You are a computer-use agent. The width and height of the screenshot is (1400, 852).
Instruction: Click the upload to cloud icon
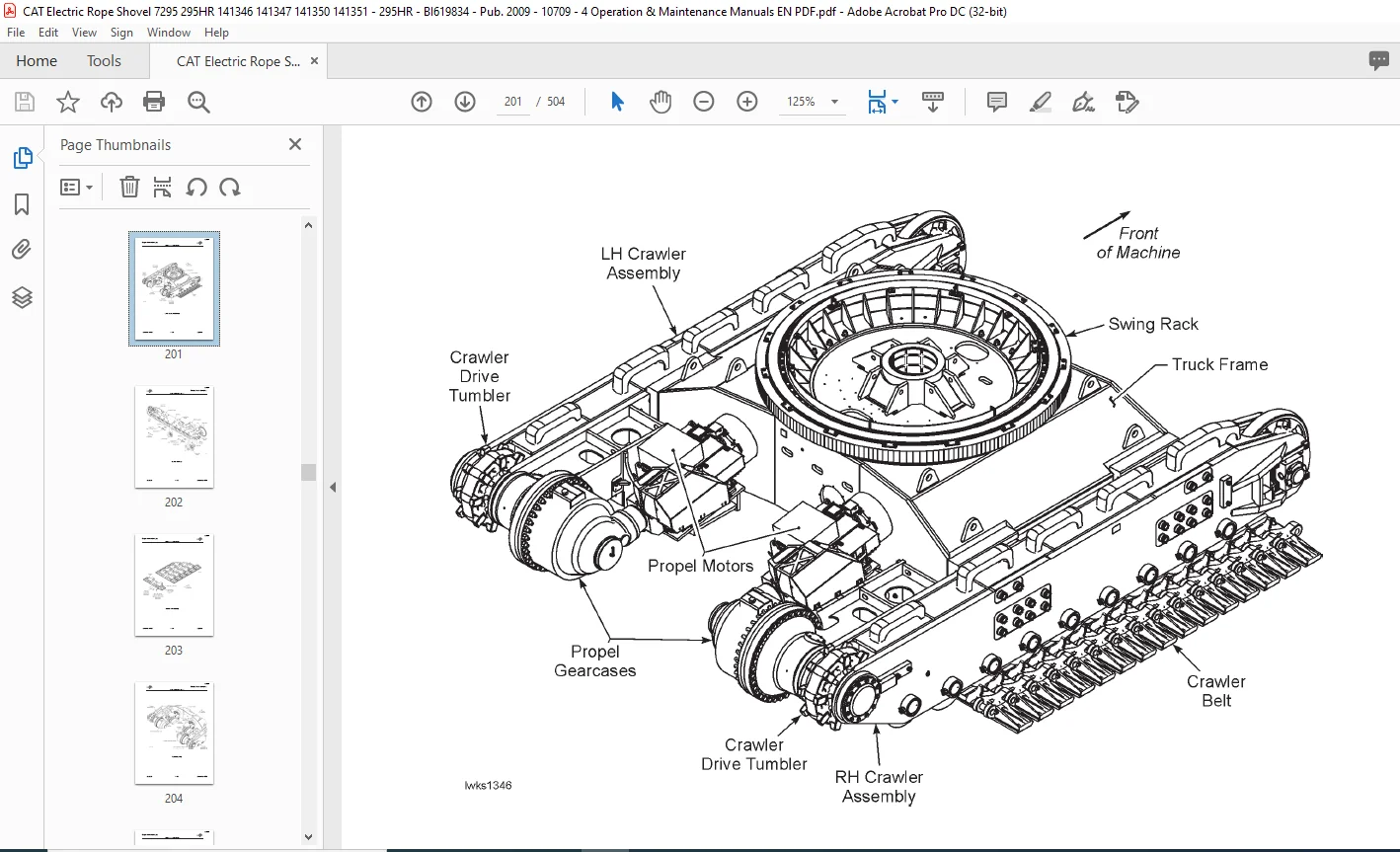112,102
